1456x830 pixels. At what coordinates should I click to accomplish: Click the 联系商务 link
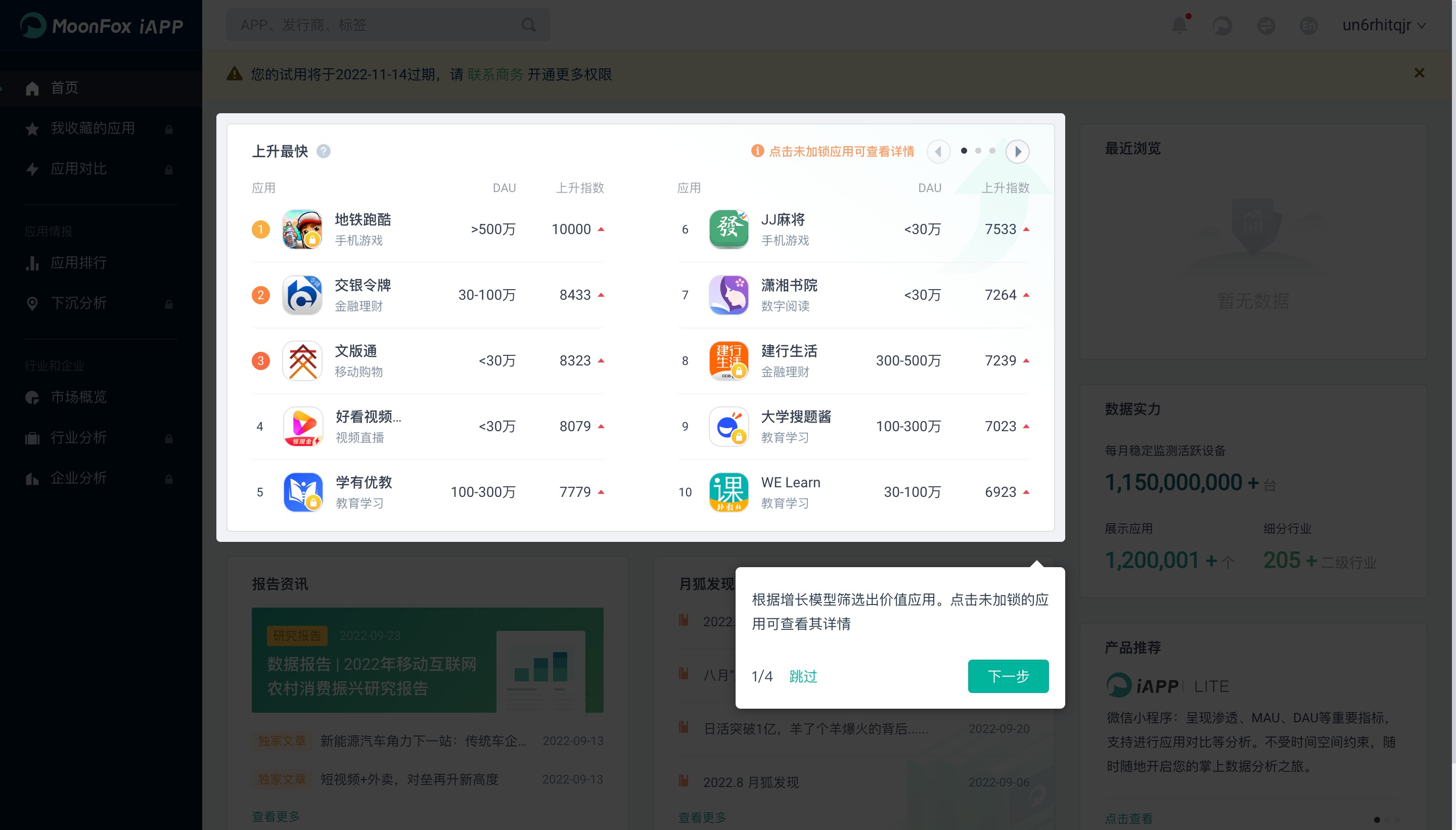(495, 74)
